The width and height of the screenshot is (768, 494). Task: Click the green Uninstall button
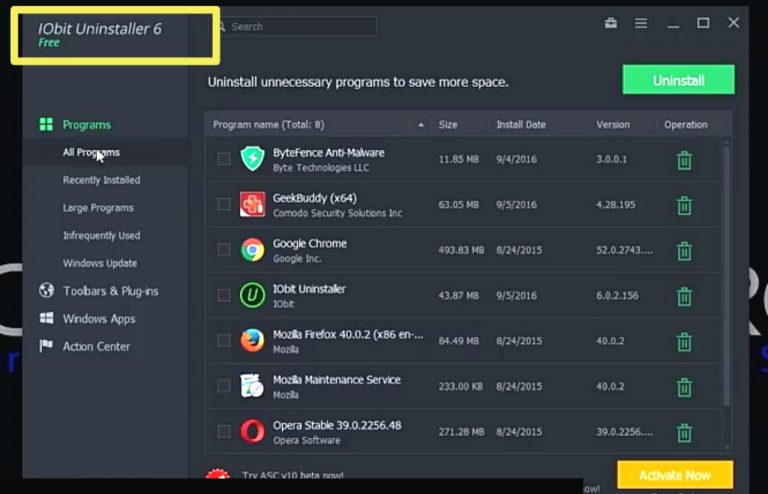click(678, 80)
